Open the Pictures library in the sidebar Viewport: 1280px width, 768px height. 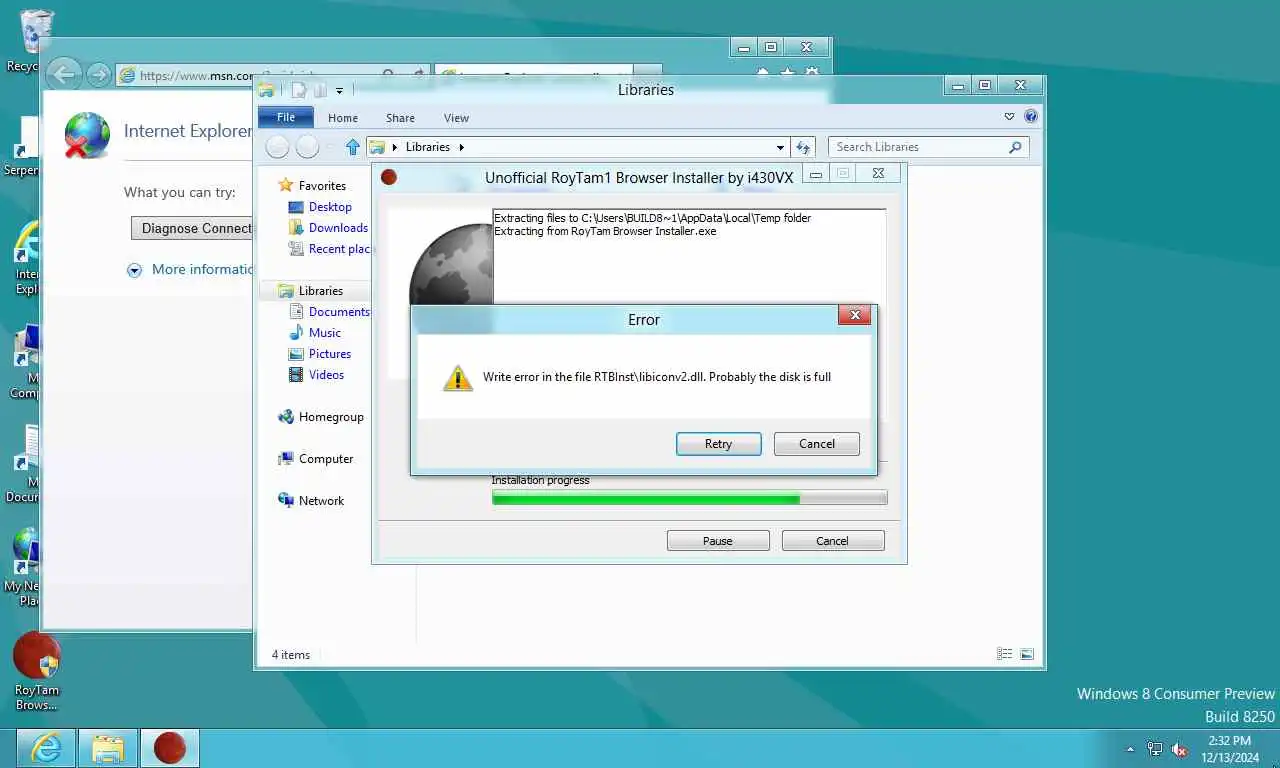pyautogui.click(x=330, y=353)
